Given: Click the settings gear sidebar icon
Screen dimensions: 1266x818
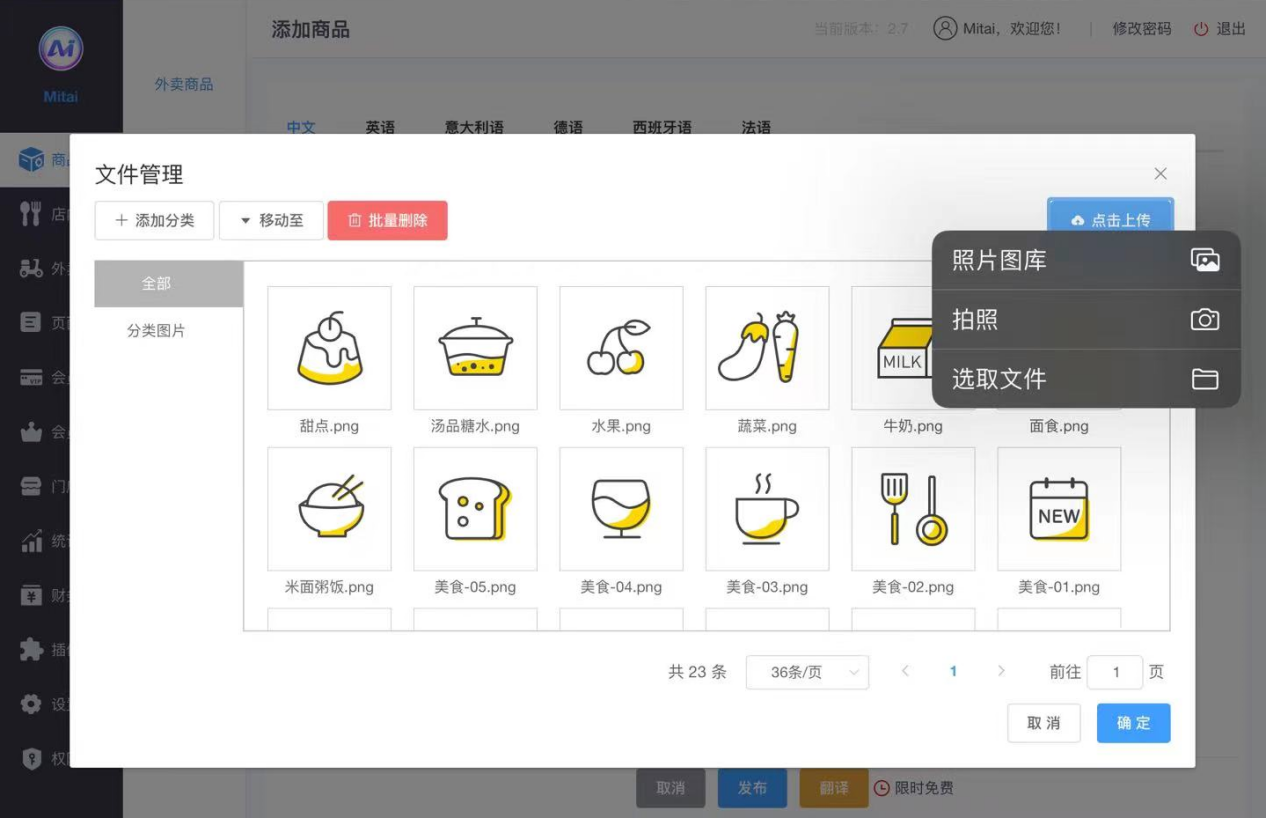Looking at the screenshot, I should coord(31,704).
